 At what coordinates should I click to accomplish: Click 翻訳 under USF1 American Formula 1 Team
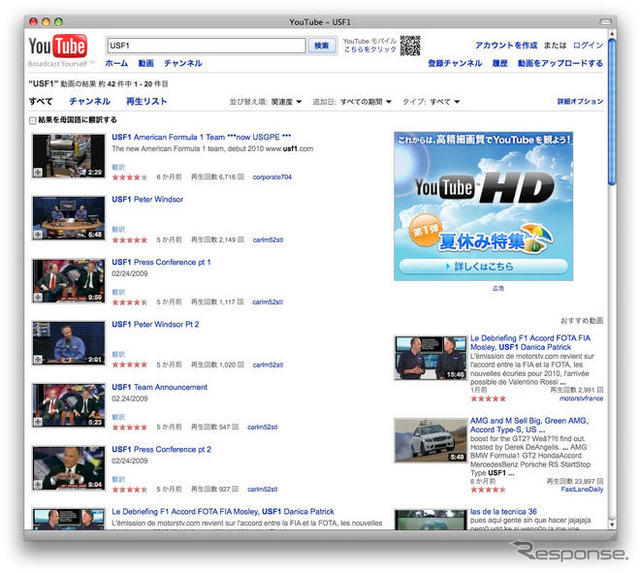pos(118,167)
